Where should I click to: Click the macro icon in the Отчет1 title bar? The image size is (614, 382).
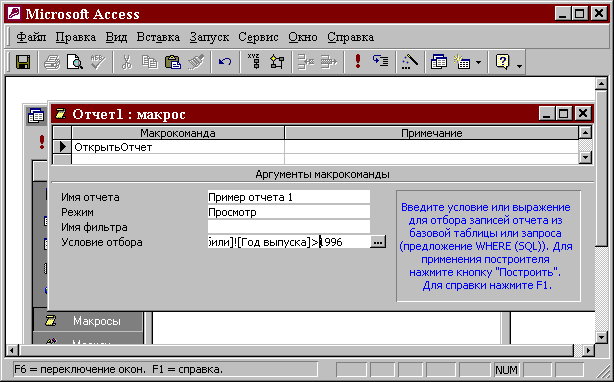coord(60,114)
